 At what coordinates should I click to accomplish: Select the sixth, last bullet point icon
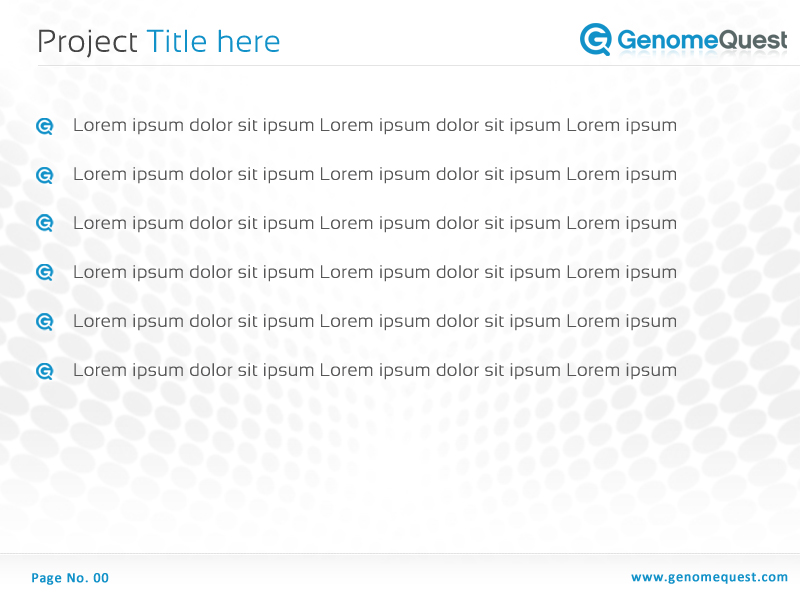[44, 371]
